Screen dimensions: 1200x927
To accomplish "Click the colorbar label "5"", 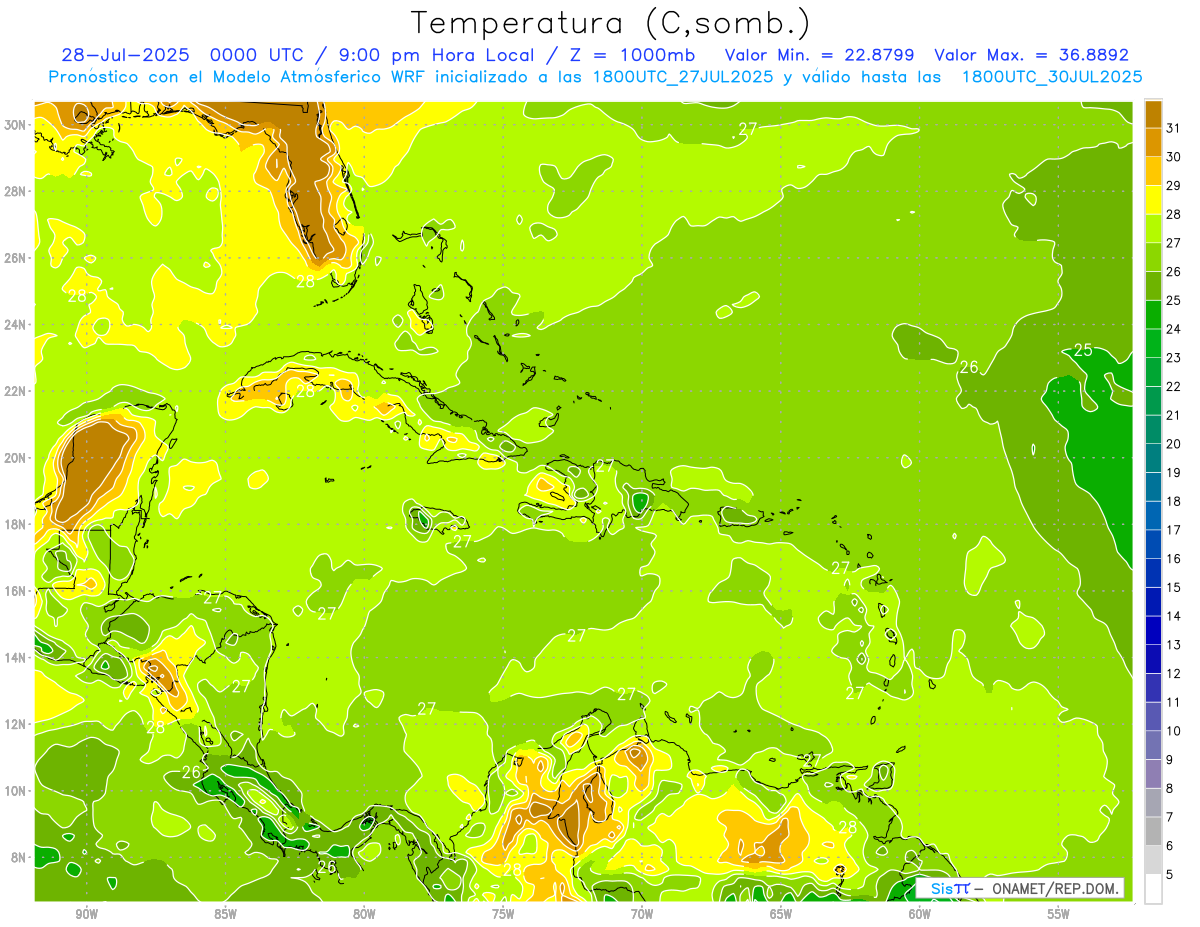I will click(1170, 874).
